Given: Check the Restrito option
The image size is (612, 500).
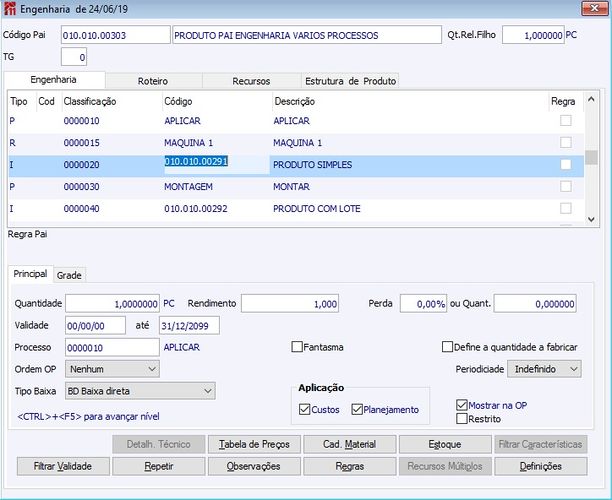Looking at the screenshot, I should [461, 418].
